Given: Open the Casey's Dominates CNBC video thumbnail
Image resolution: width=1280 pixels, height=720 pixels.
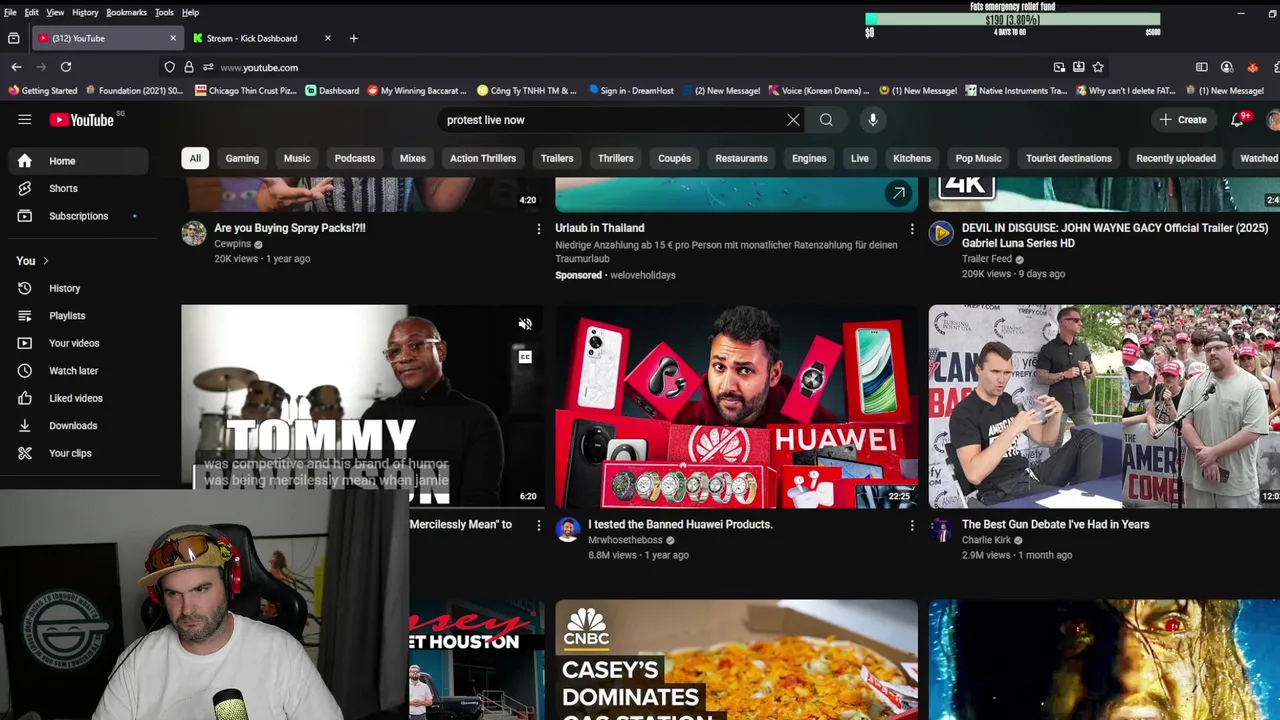Looking at the screenshot, I should (736, 660).
